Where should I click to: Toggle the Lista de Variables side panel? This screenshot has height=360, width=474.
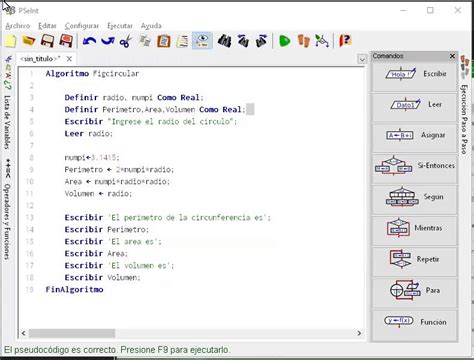click(x=7, y=122)
